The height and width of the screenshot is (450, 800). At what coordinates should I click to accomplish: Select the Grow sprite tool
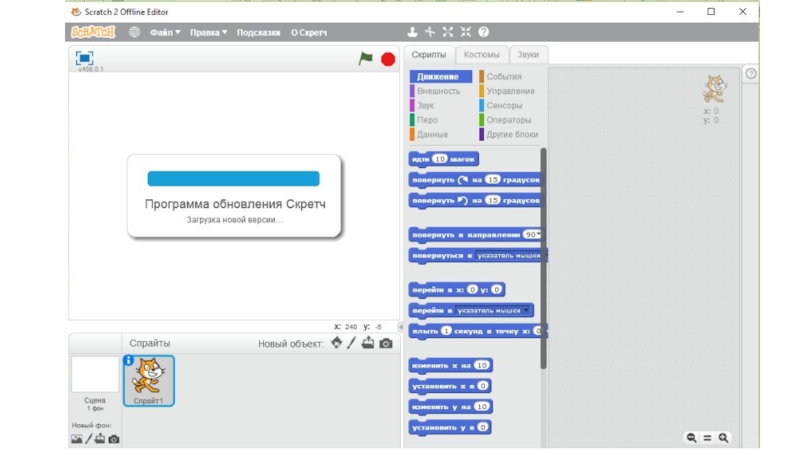(x=448, y=32)
